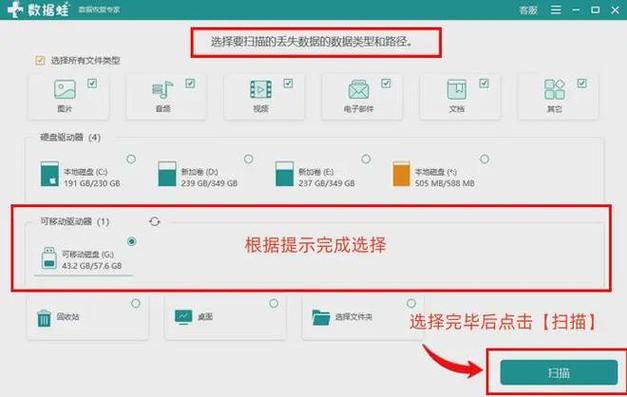The height and width of the screenshot is (397, 627).
Task: Uncheck the 音频 file type checkbox
Action: click(x=190, y=83)
